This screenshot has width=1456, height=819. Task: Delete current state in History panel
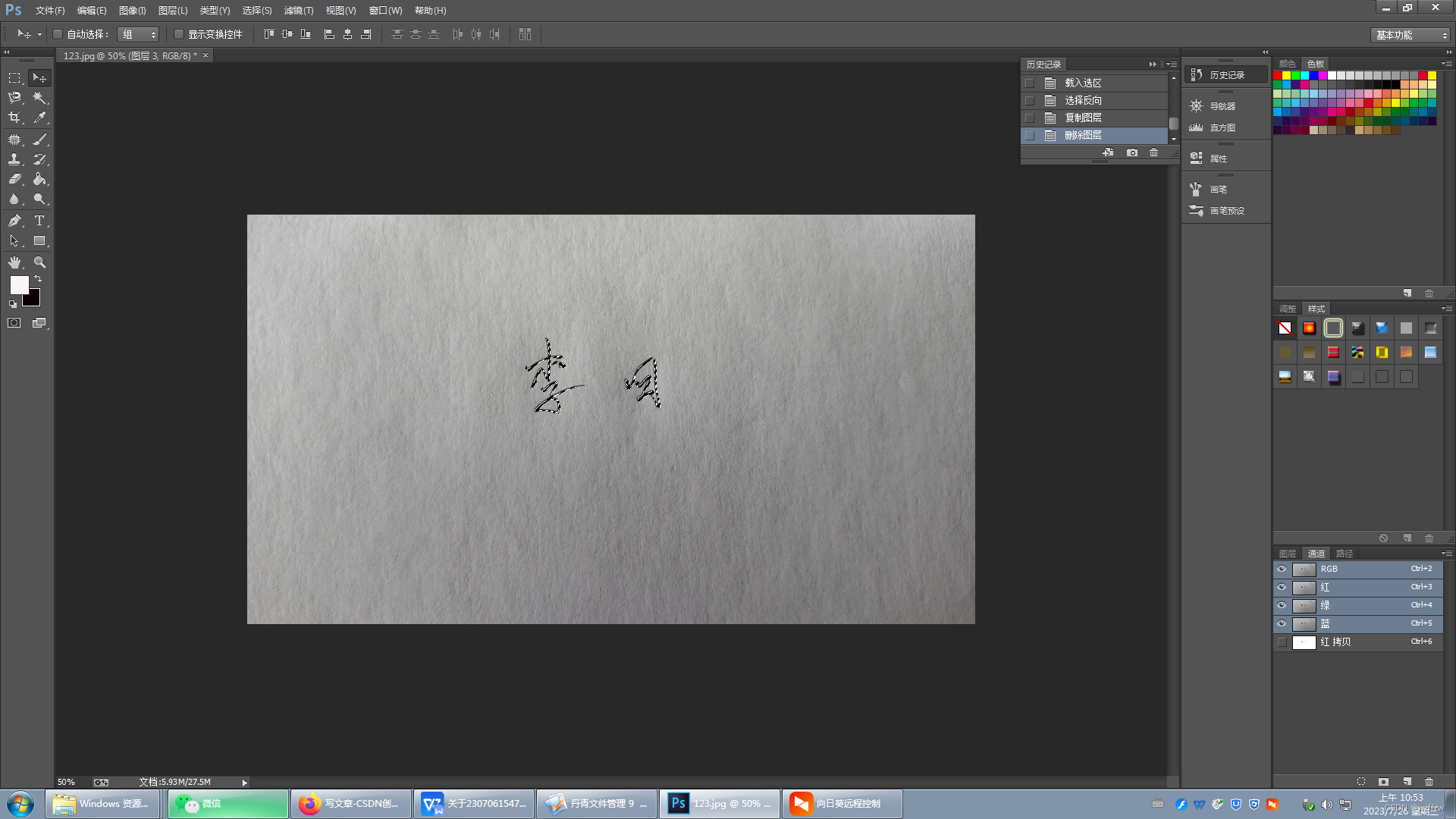1153,152
